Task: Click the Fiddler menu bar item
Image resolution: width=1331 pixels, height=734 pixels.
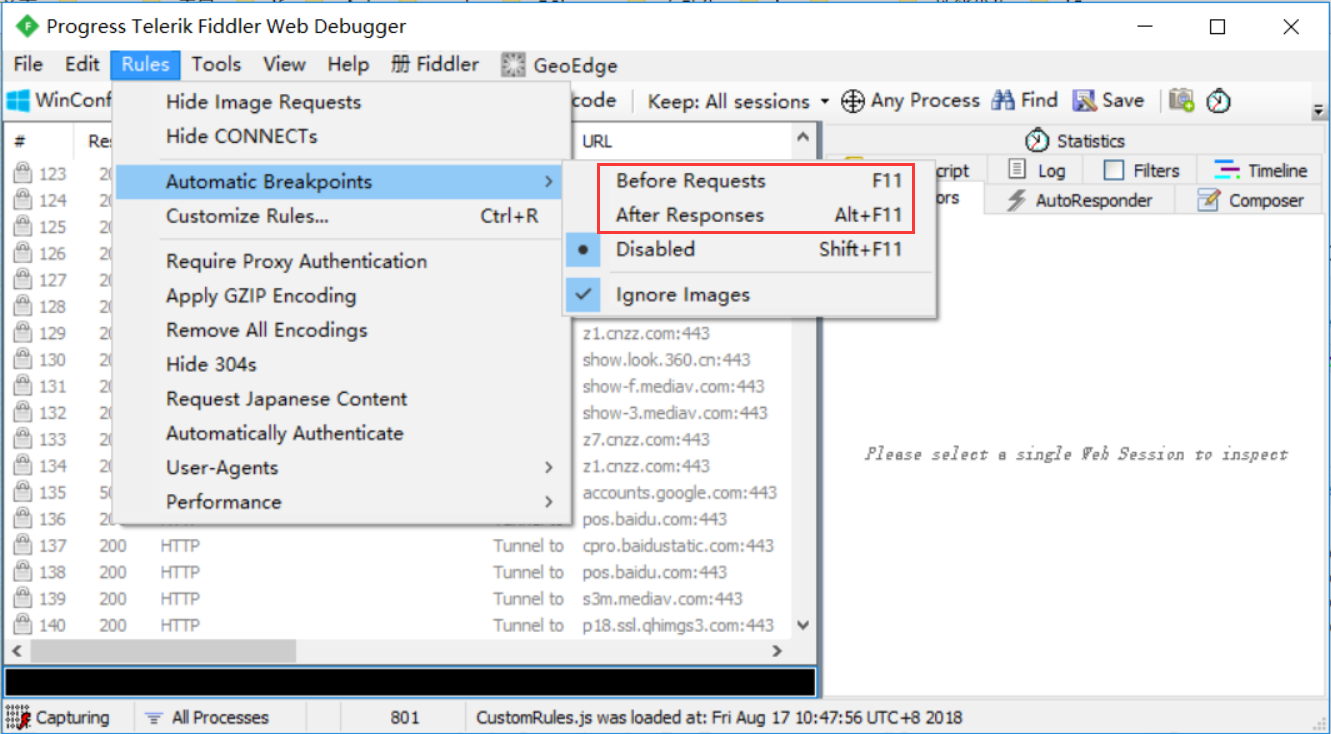Action: tap(435, 65)
